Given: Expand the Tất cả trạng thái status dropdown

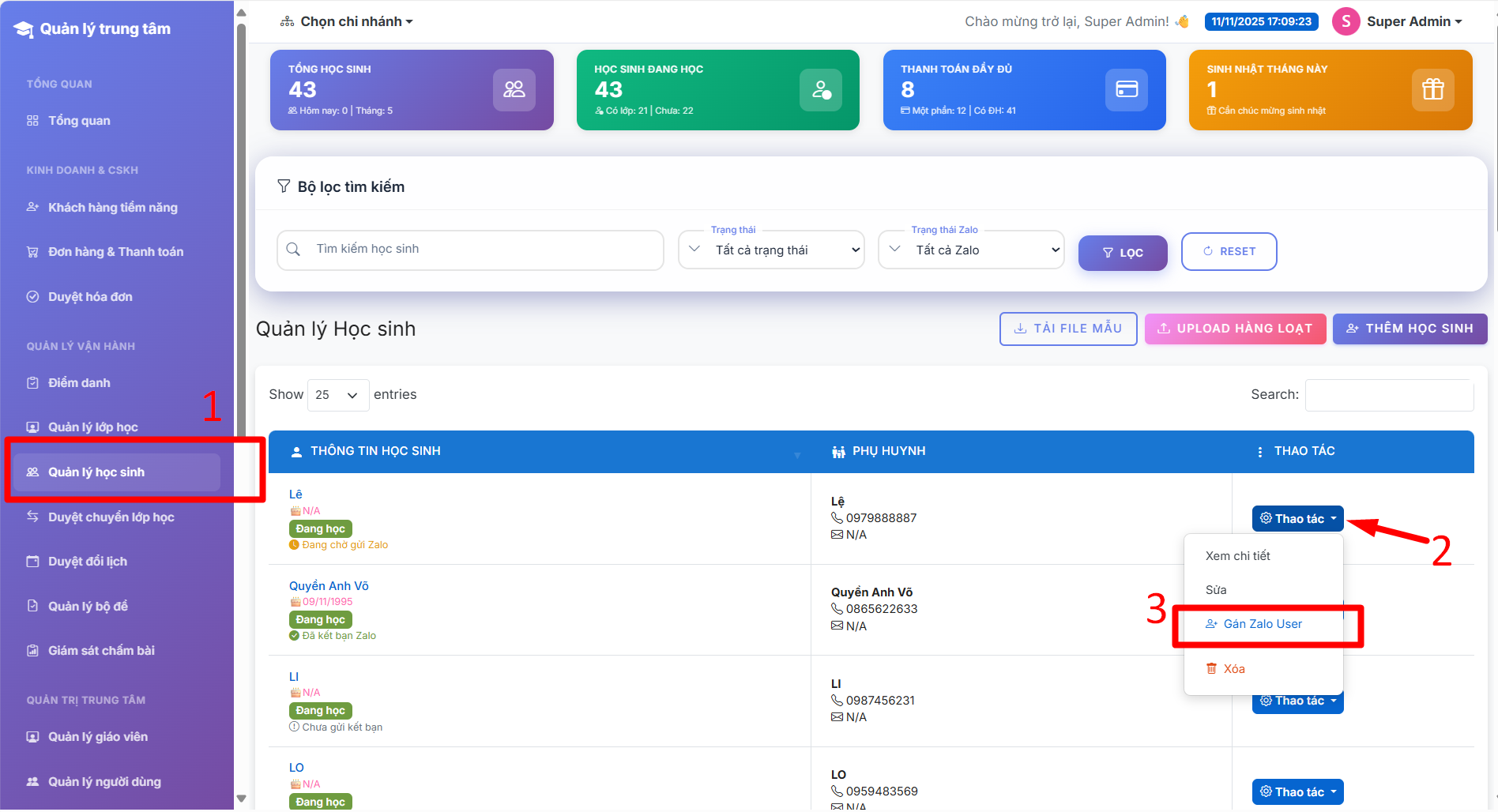Looking at the screenshot, I should click(771, 250).
